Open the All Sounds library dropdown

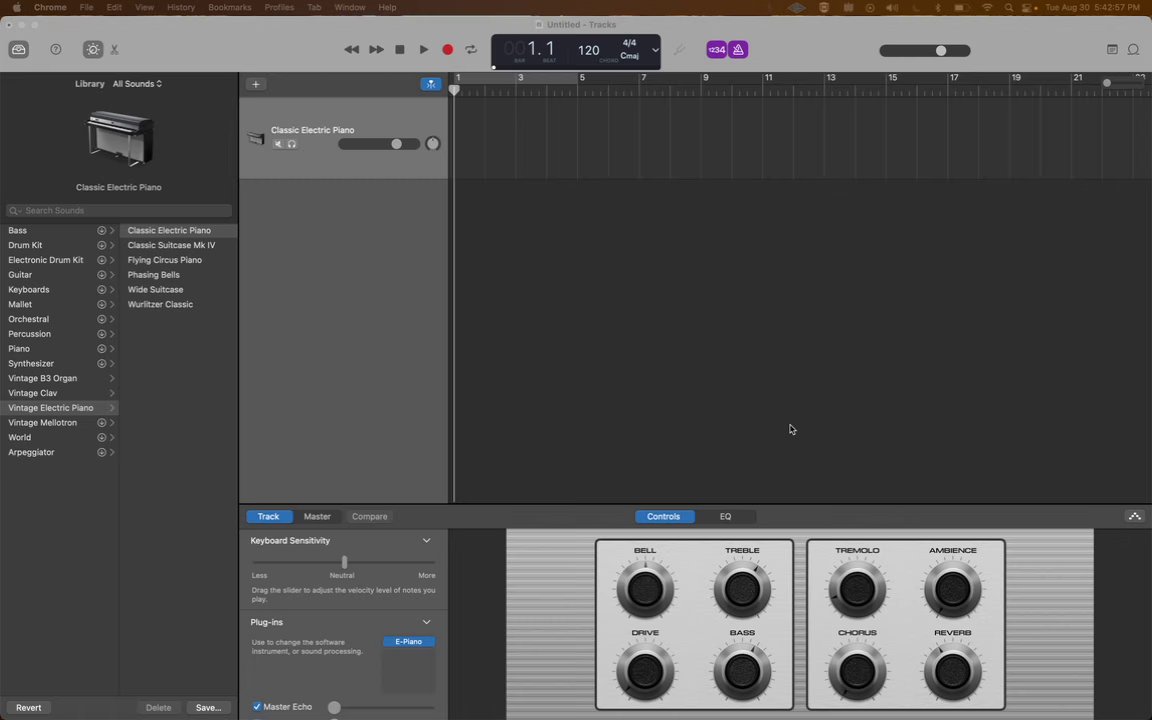tap(137, 84)
